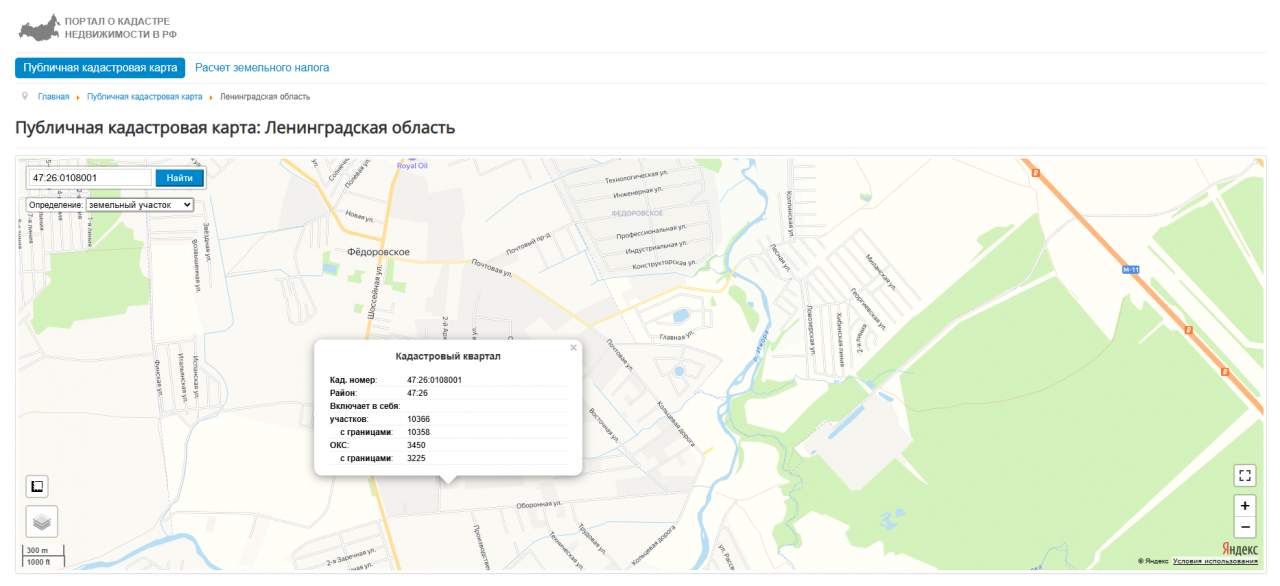Screen dimensions: 1280x586
Task: Toggle fullscreen map view
Action: [1245, 475]
